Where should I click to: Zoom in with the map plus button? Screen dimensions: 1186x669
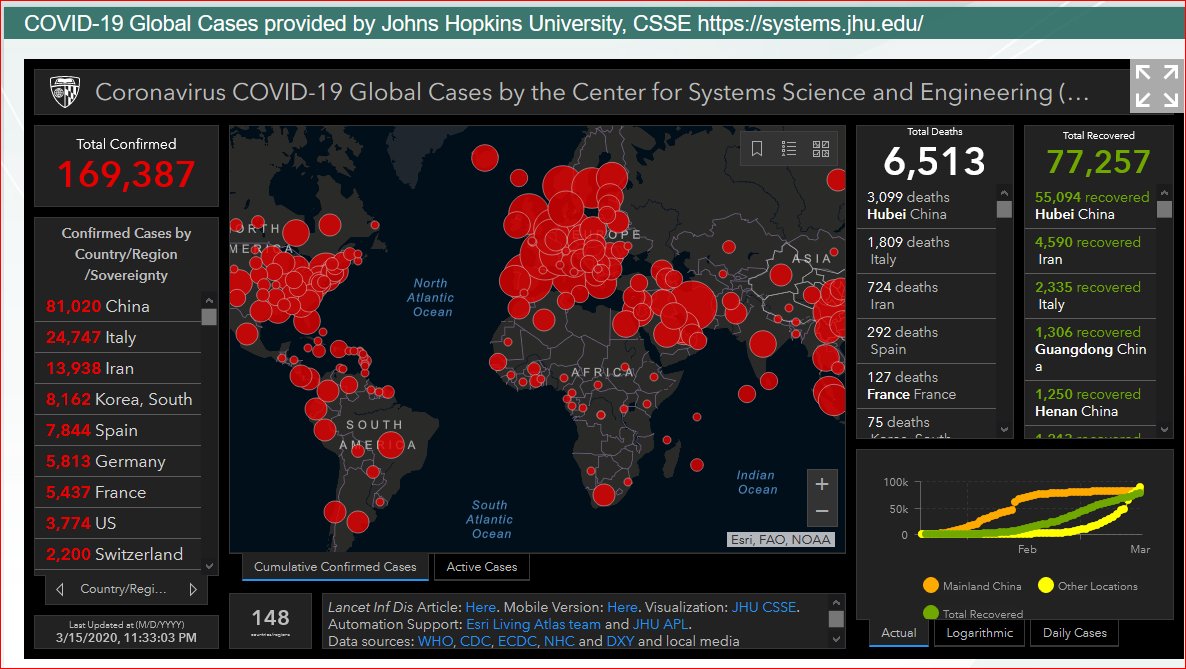pos(822,484)
